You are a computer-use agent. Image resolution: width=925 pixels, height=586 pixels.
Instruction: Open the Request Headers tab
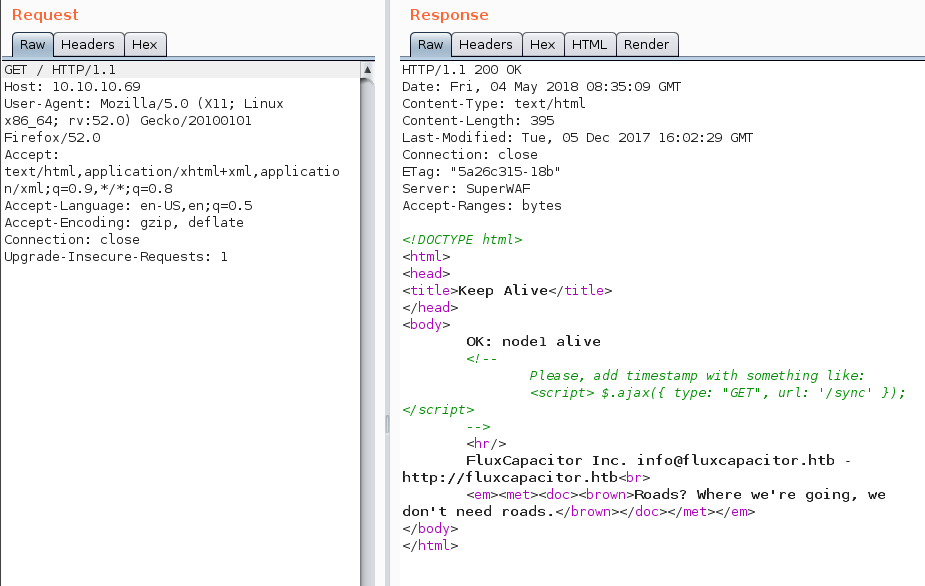[x=88, y=45]
